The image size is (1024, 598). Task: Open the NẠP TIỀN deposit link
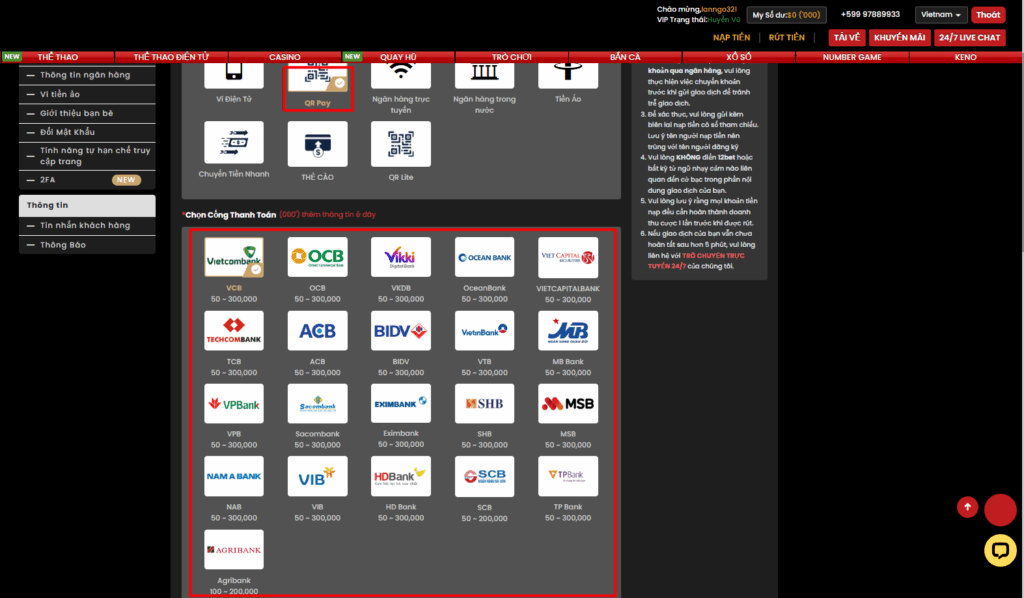click(x=731, y=37)
